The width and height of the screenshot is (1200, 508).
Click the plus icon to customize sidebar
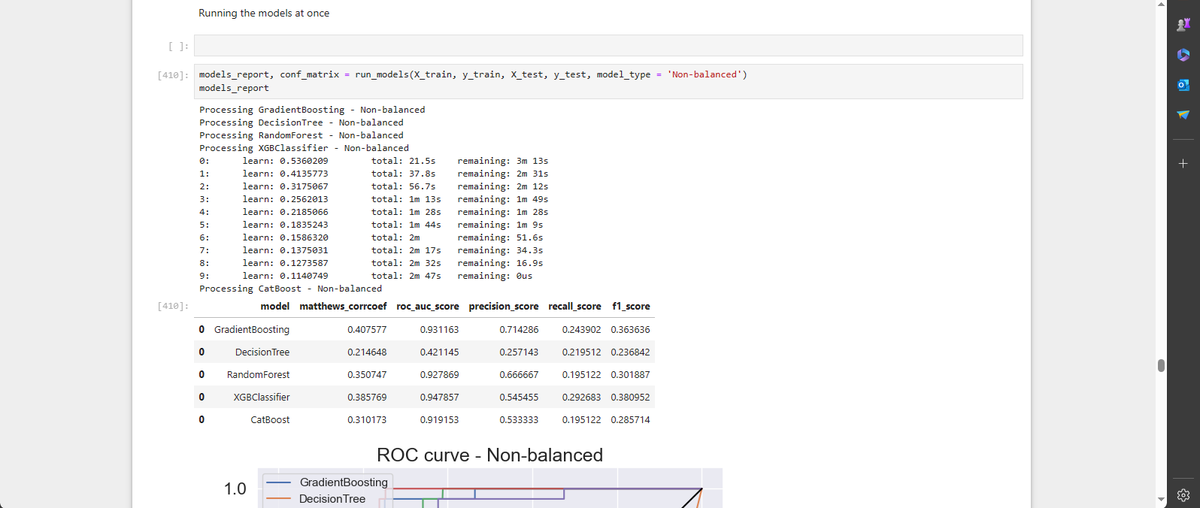[x=1183, y=163]
